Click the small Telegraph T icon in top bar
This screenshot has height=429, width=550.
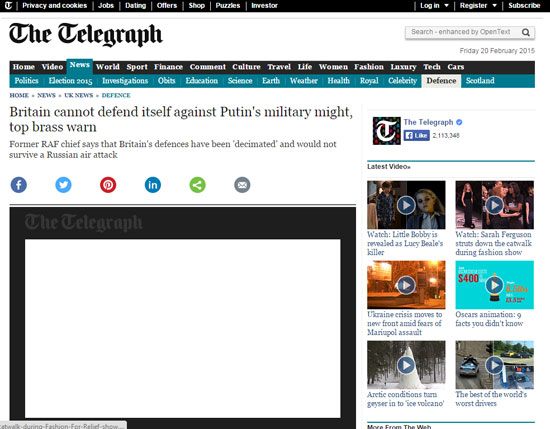point(8,5)
